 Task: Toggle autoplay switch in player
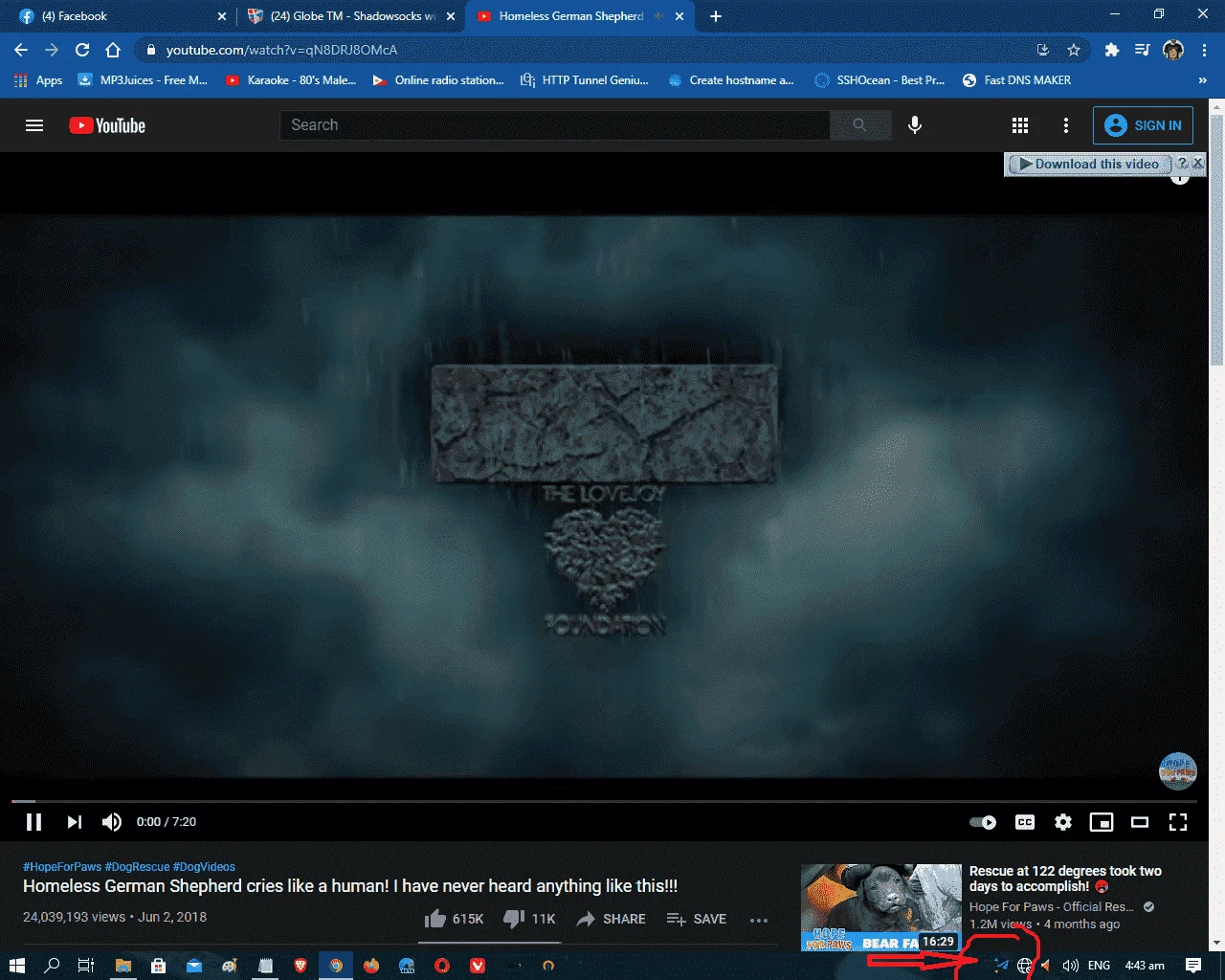point(983,822)
